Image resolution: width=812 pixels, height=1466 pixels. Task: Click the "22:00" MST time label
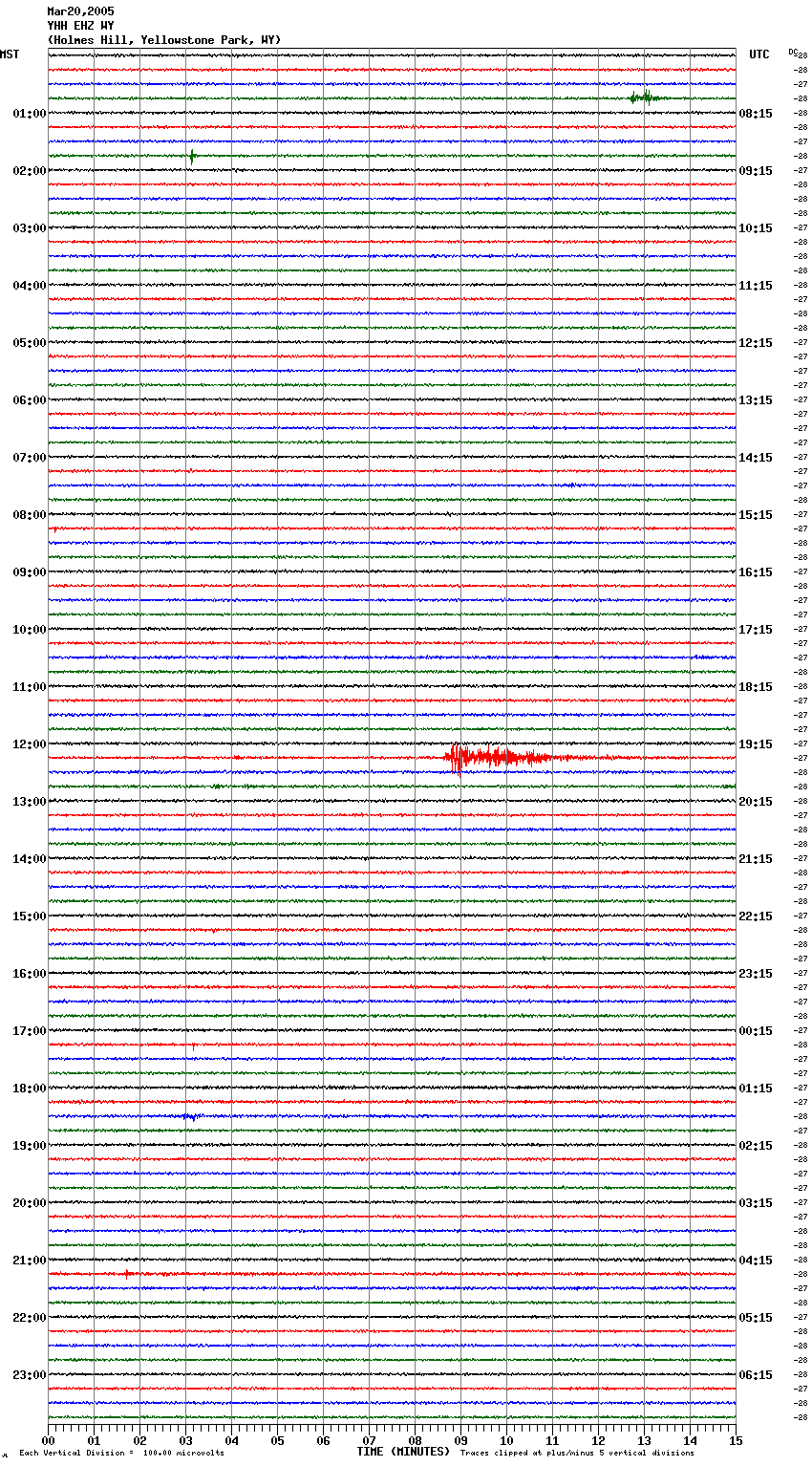click(30, 1318)
